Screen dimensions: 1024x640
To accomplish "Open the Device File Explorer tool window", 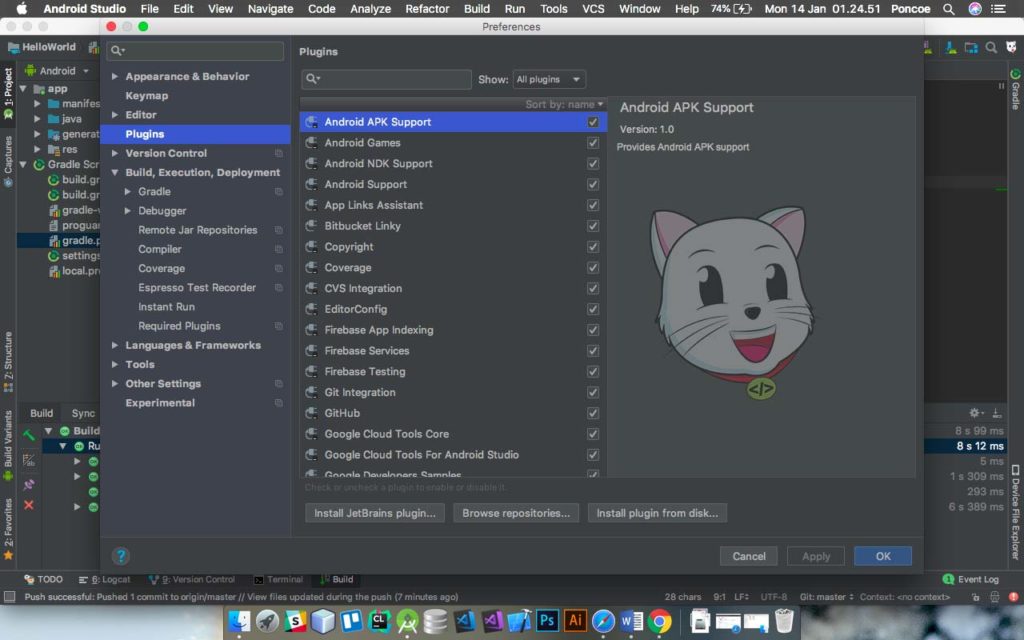I will 1016,513.
